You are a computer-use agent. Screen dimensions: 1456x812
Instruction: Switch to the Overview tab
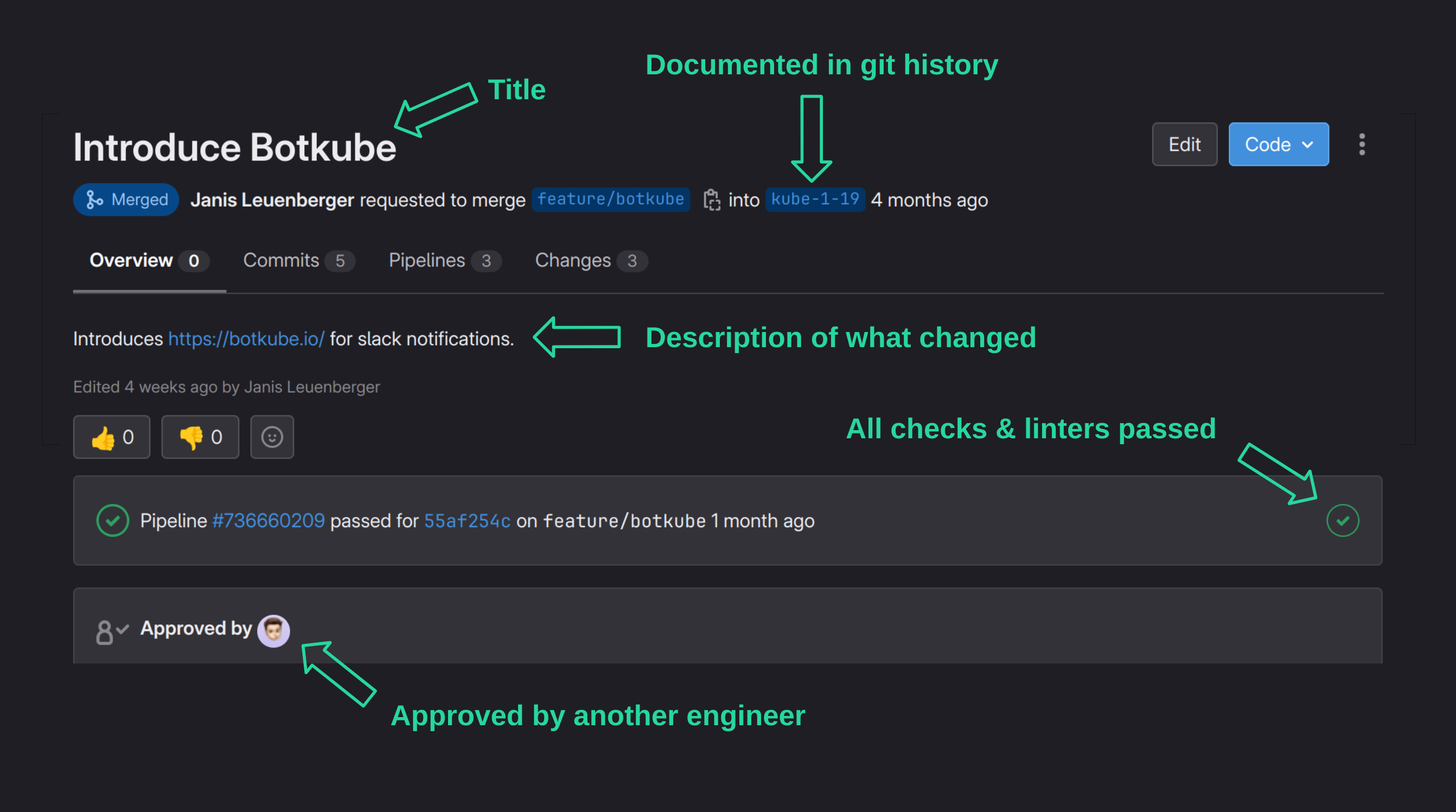(x=150, y=260)
